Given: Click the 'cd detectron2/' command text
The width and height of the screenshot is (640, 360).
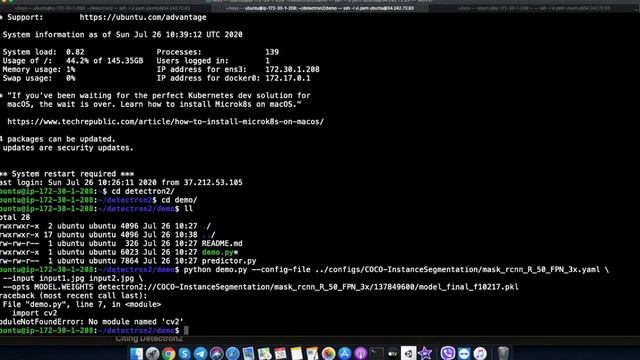Looking at the screenshot, I should 143,191.
